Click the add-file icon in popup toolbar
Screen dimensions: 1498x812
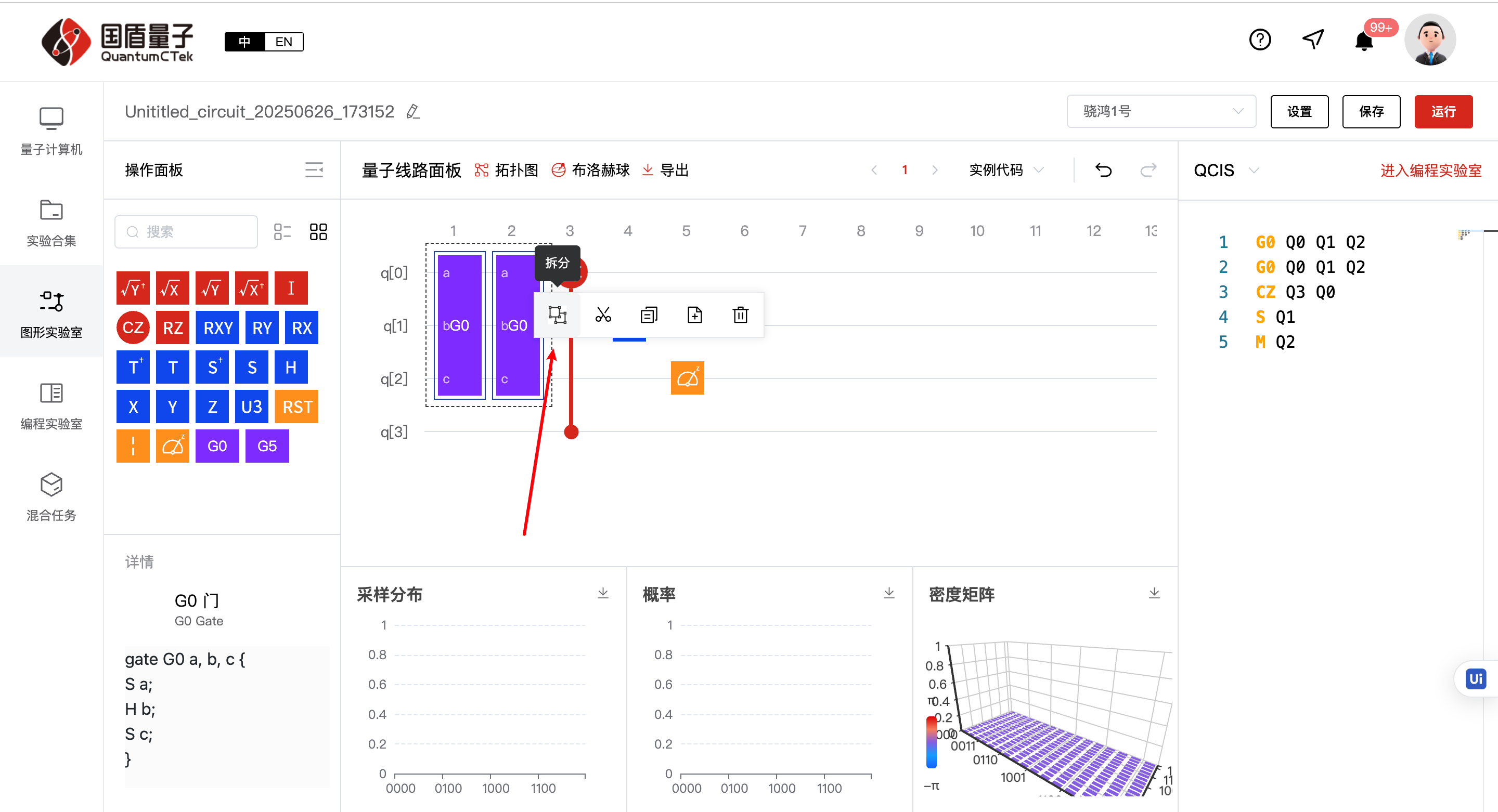695,315
